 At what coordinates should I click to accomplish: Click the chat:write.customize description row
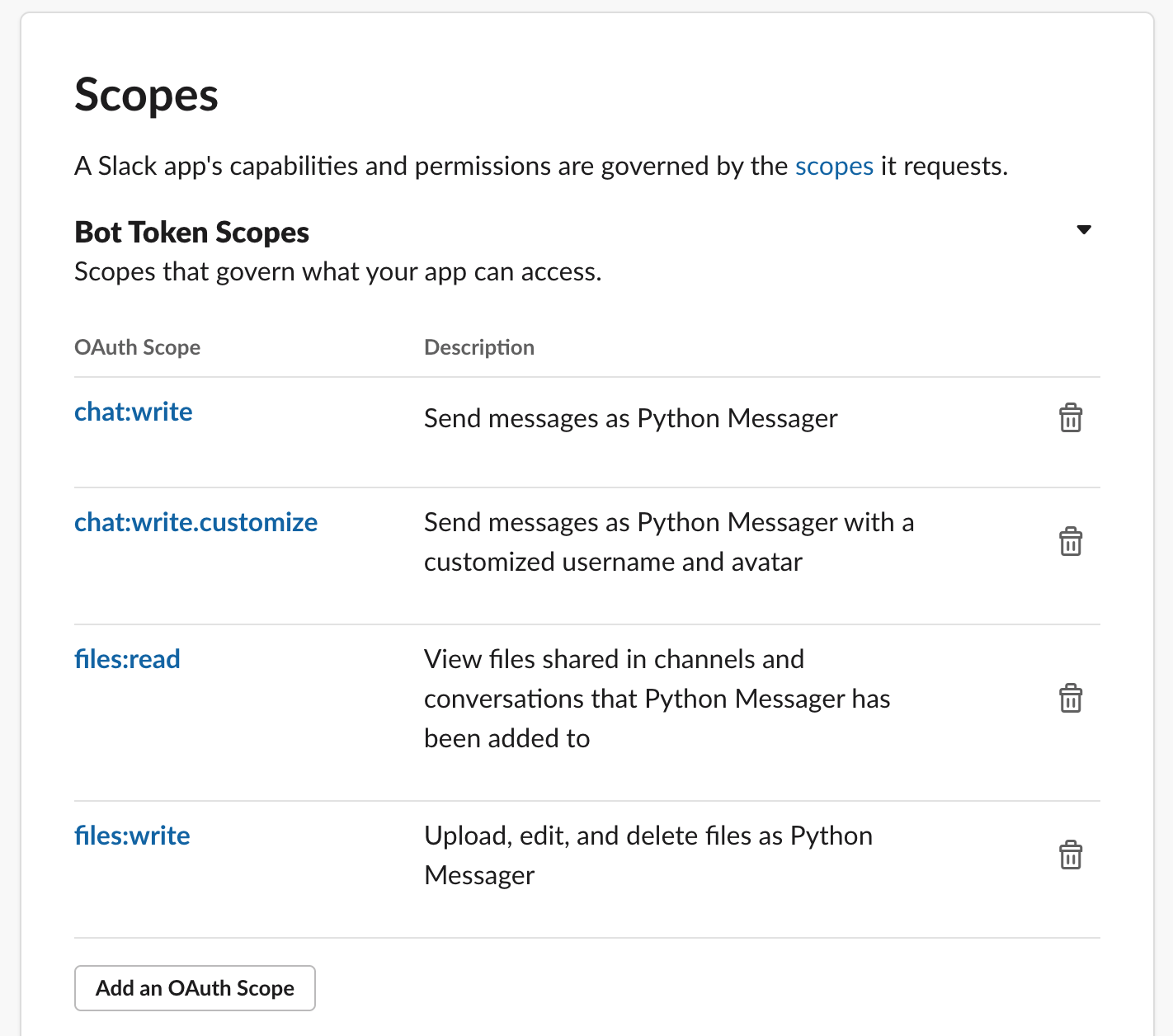click(x=668, y=542)
